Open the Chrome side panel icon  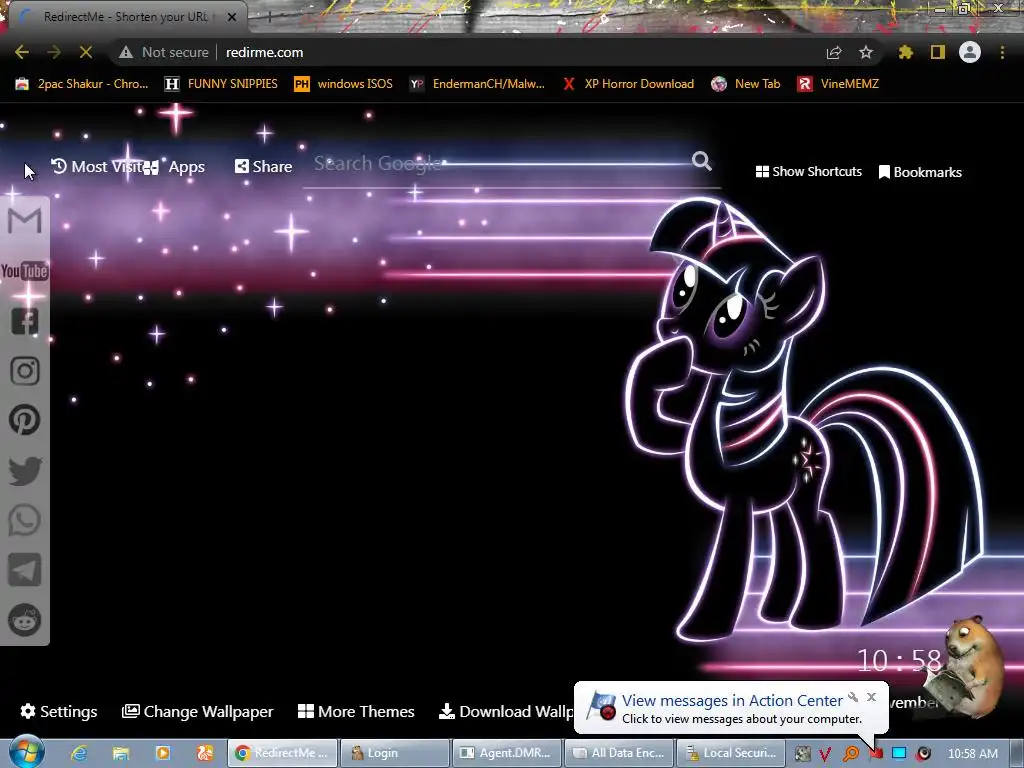938,52
